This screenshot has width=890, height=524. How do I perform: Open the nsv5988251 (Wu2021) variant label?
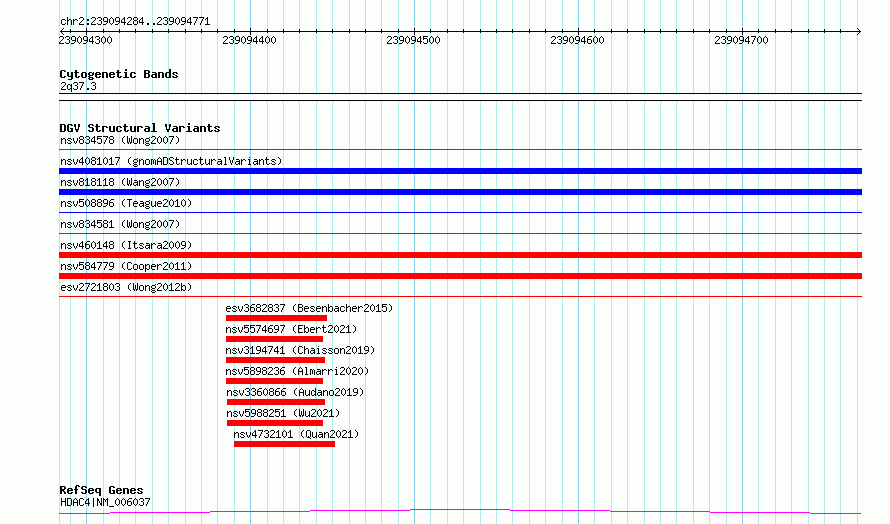[x=283, y=413]
